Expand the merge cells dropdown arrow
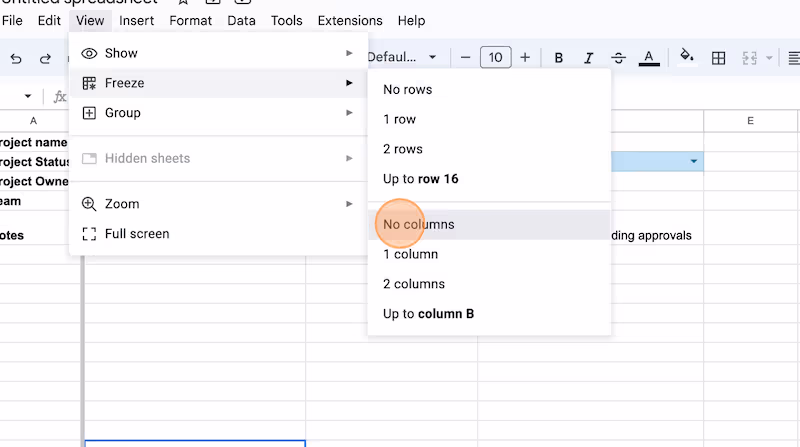Image resolution: width=800 pixels, height=447 pixels. pos(769,58)
